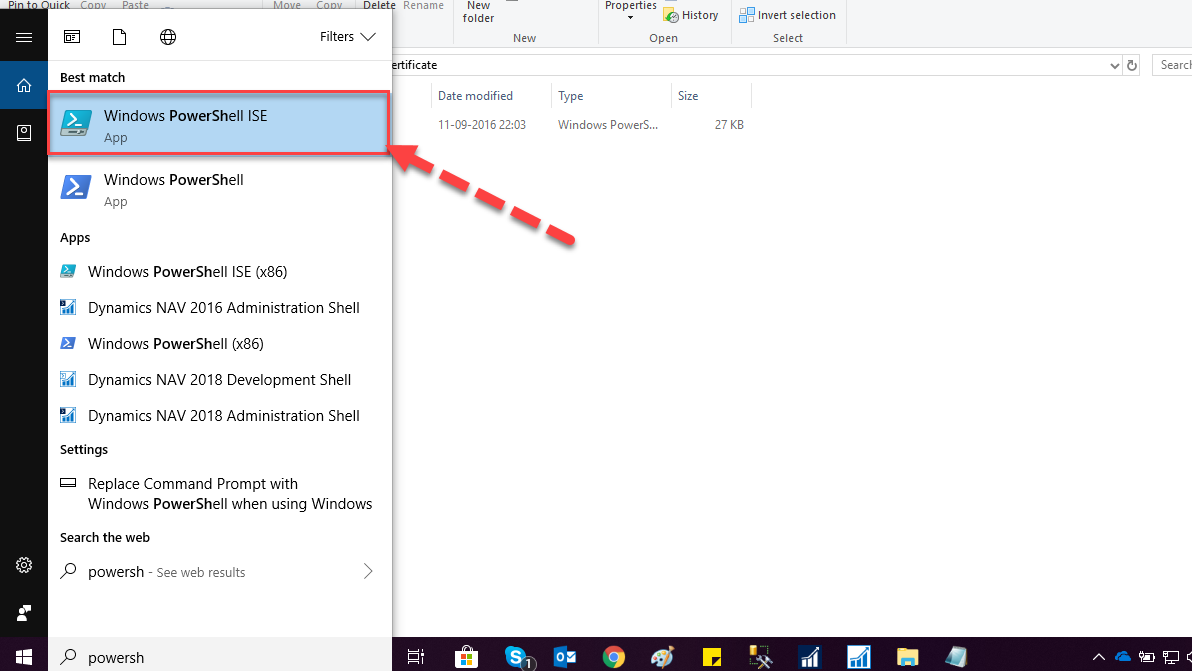
Task: Expand the address bar history dropdown
Action: pos(1114,65)
